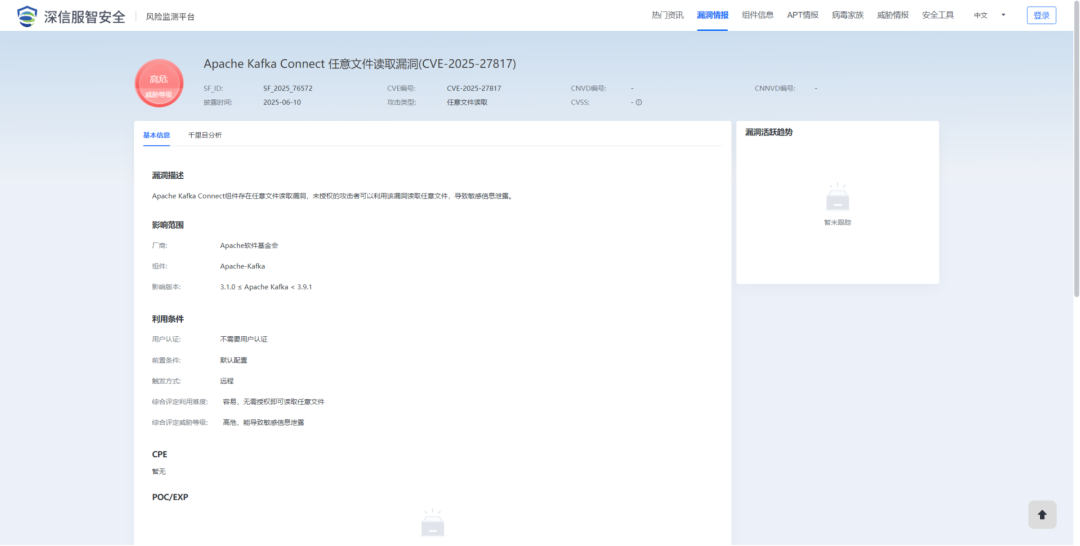
Task: Click the 远程 trigger method value
Action: pyautogui.click(x=227, y=381)
